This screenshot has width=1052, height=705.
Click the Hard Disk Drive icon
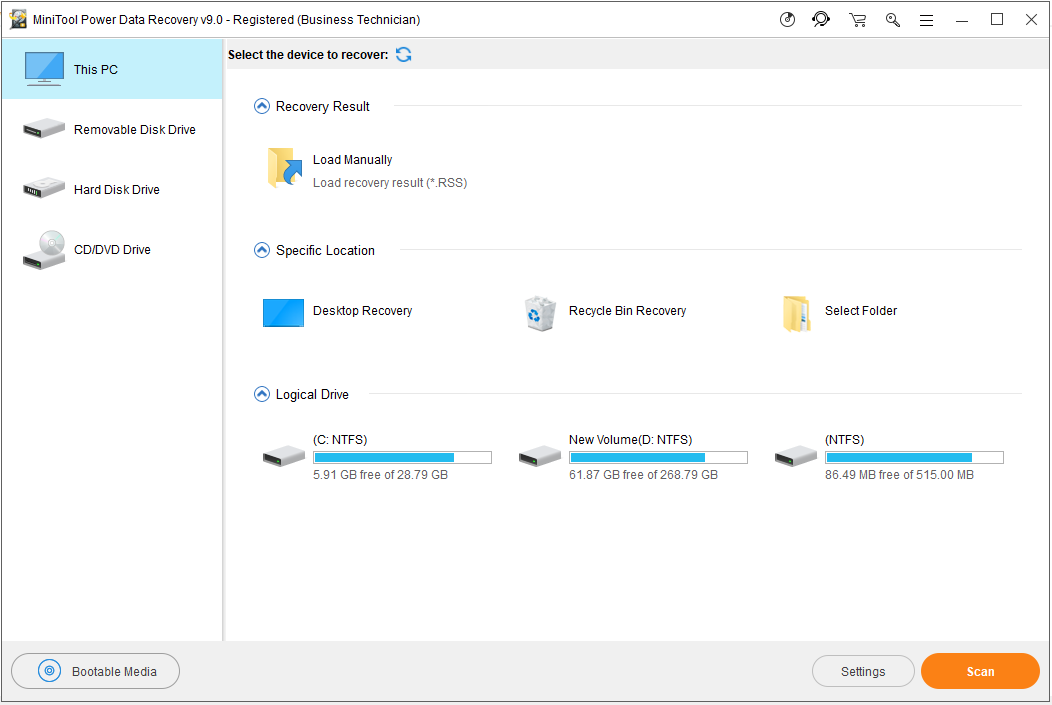[44, 188]
